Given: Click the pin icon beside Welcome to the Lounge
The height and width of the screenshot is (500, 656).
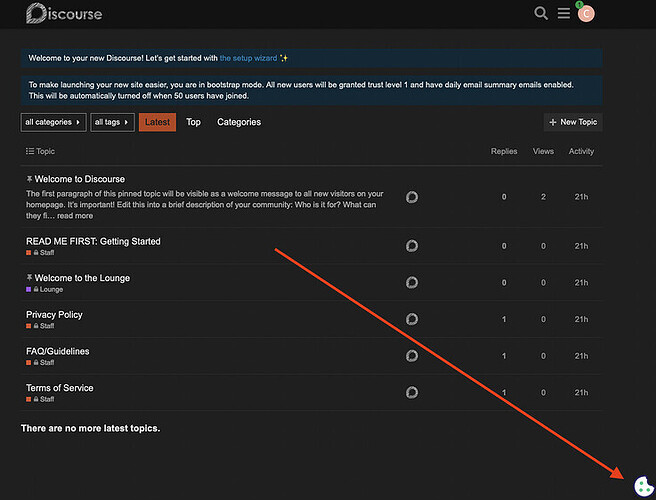Looking at the screenshot, I should (29, 278).
